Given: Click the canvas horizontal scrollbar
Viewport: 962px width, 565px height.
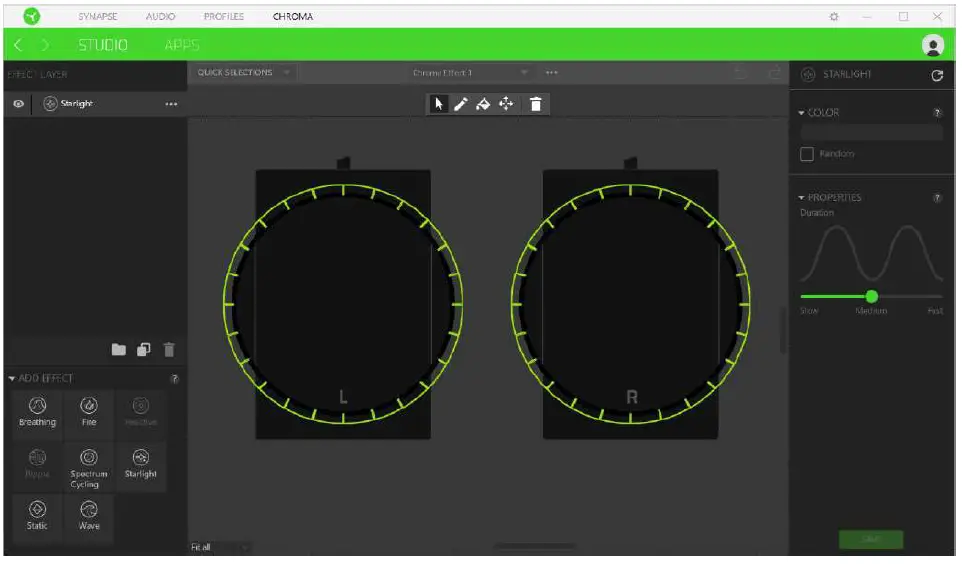Looking at the screenshot, I should tap(535, 545).
